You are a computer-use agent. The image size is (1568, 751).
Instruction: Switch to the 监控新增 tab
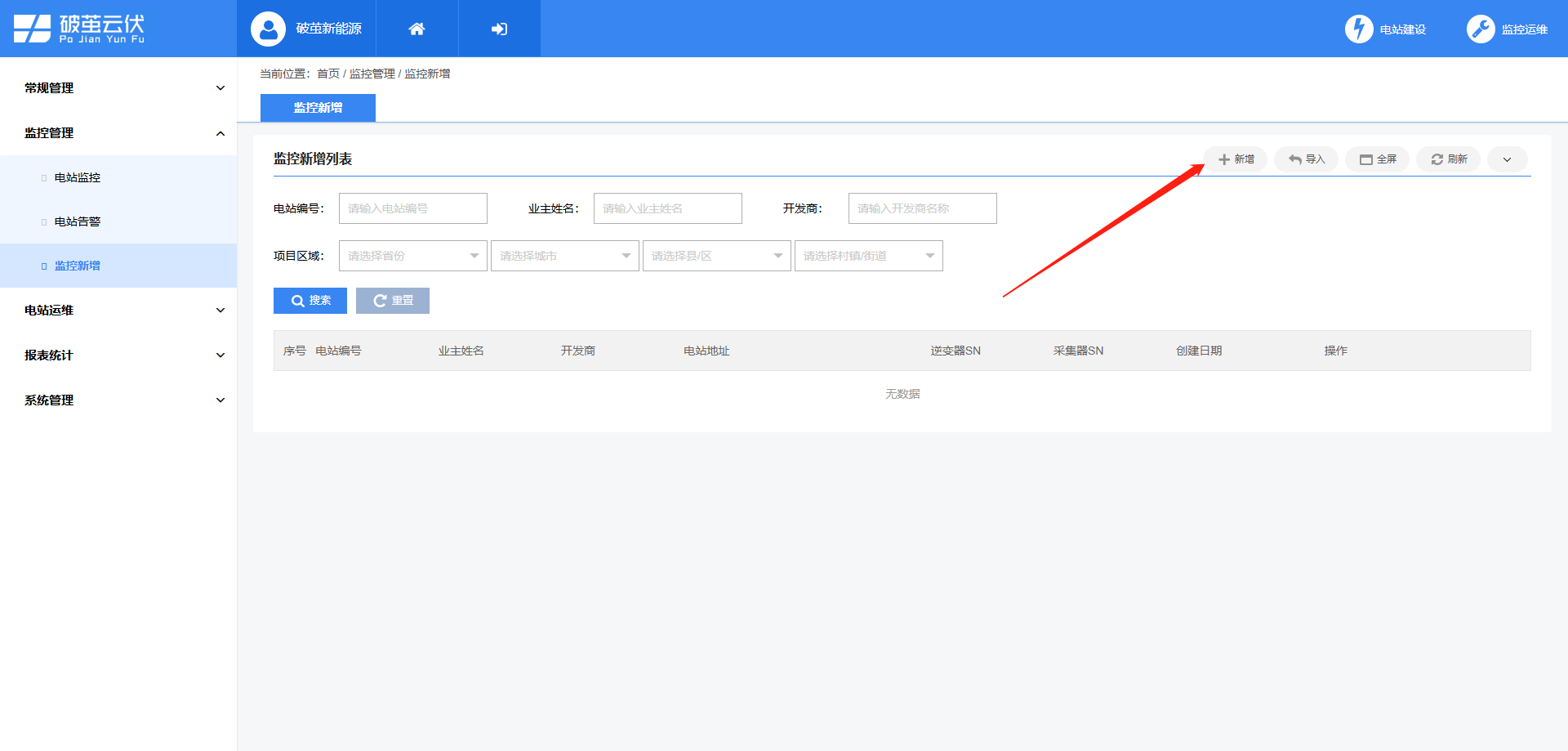pyautogui.click(x=318, y=107)
